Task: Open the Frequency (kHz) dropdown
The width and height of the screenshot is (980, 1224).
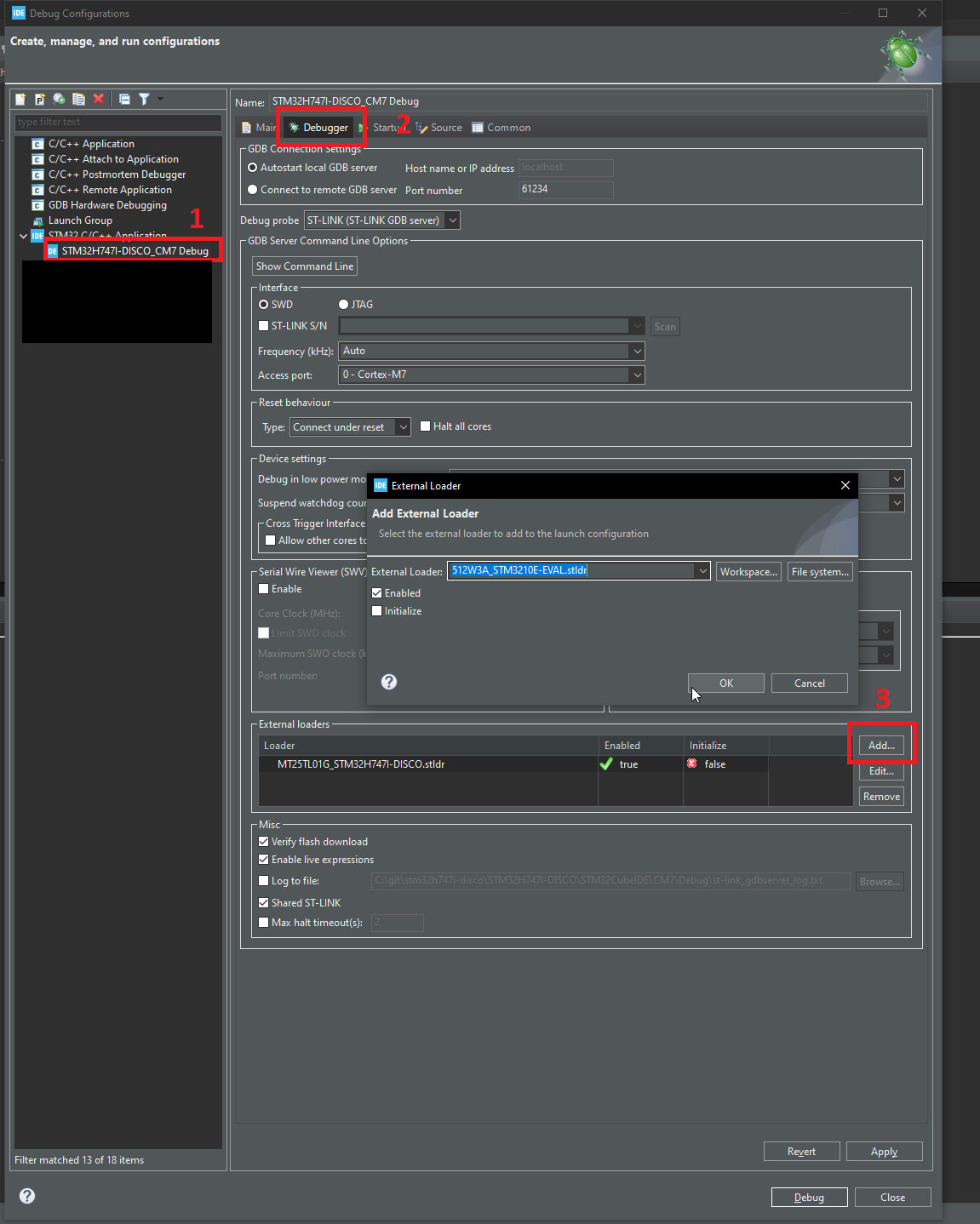Action: pyautogui.click(x=637, y=351)
